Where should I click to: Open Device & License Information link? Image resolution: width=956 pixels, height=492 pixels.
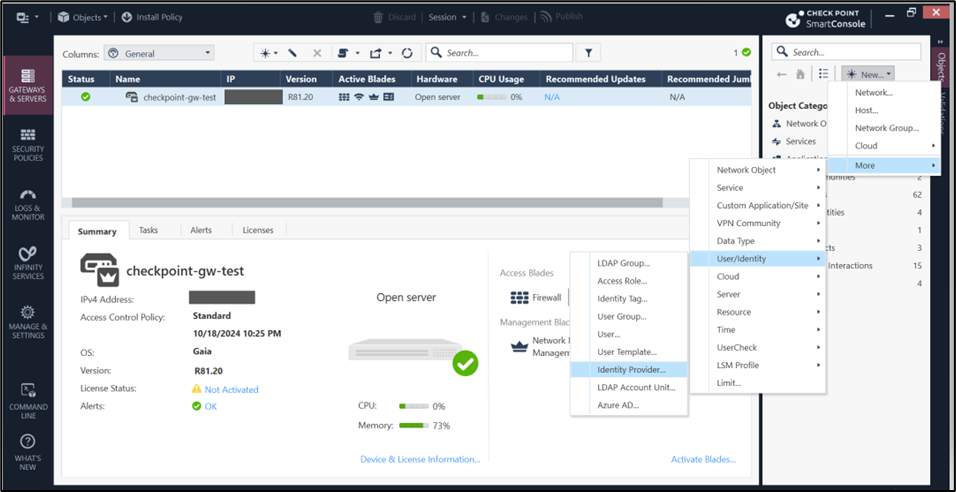420,459
